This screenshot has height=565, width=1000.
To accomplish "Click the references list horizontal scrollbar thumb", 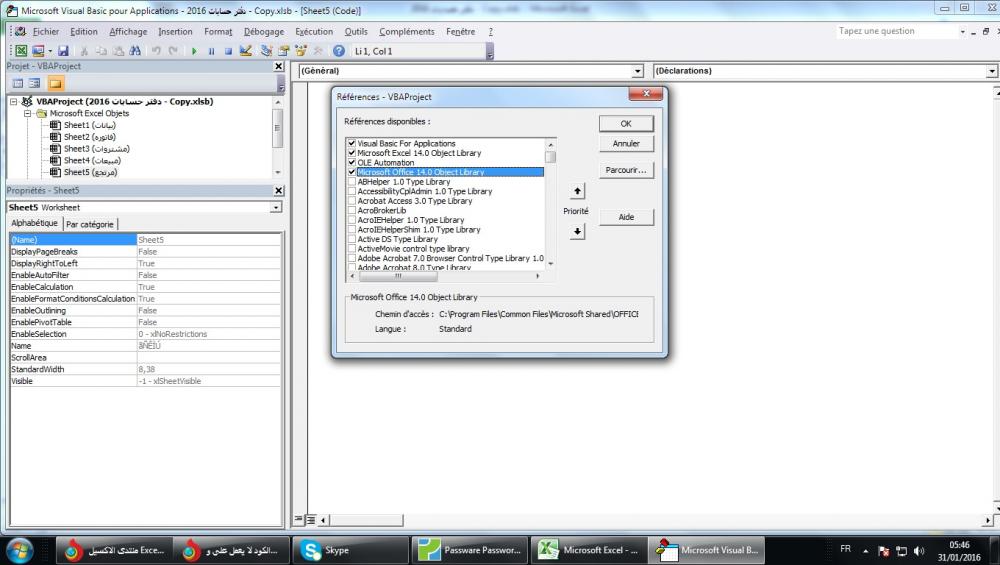I will pyautogui.click(x=398, y=276).
